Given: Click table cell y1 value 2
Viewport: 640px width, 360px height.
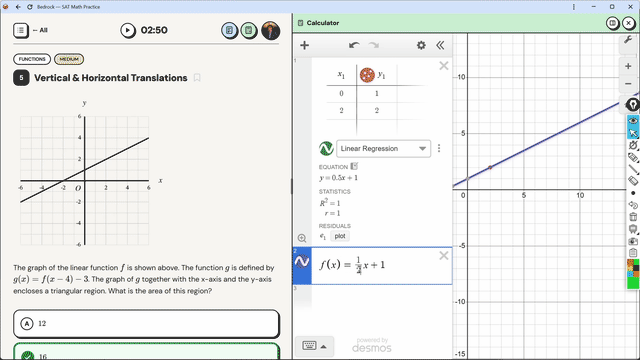Looking at the screenshot, I should (x=376, y=110).
